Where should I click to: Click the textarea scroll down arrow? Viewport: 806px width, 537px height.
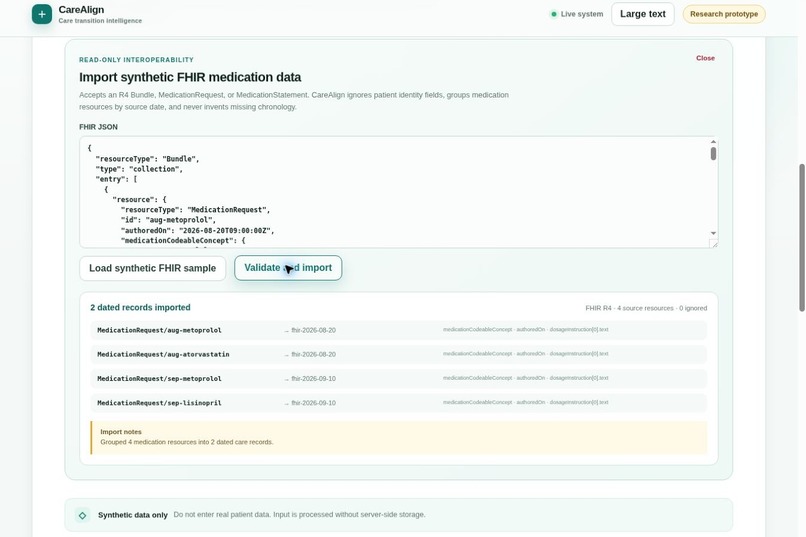click(x=713, y=233)
